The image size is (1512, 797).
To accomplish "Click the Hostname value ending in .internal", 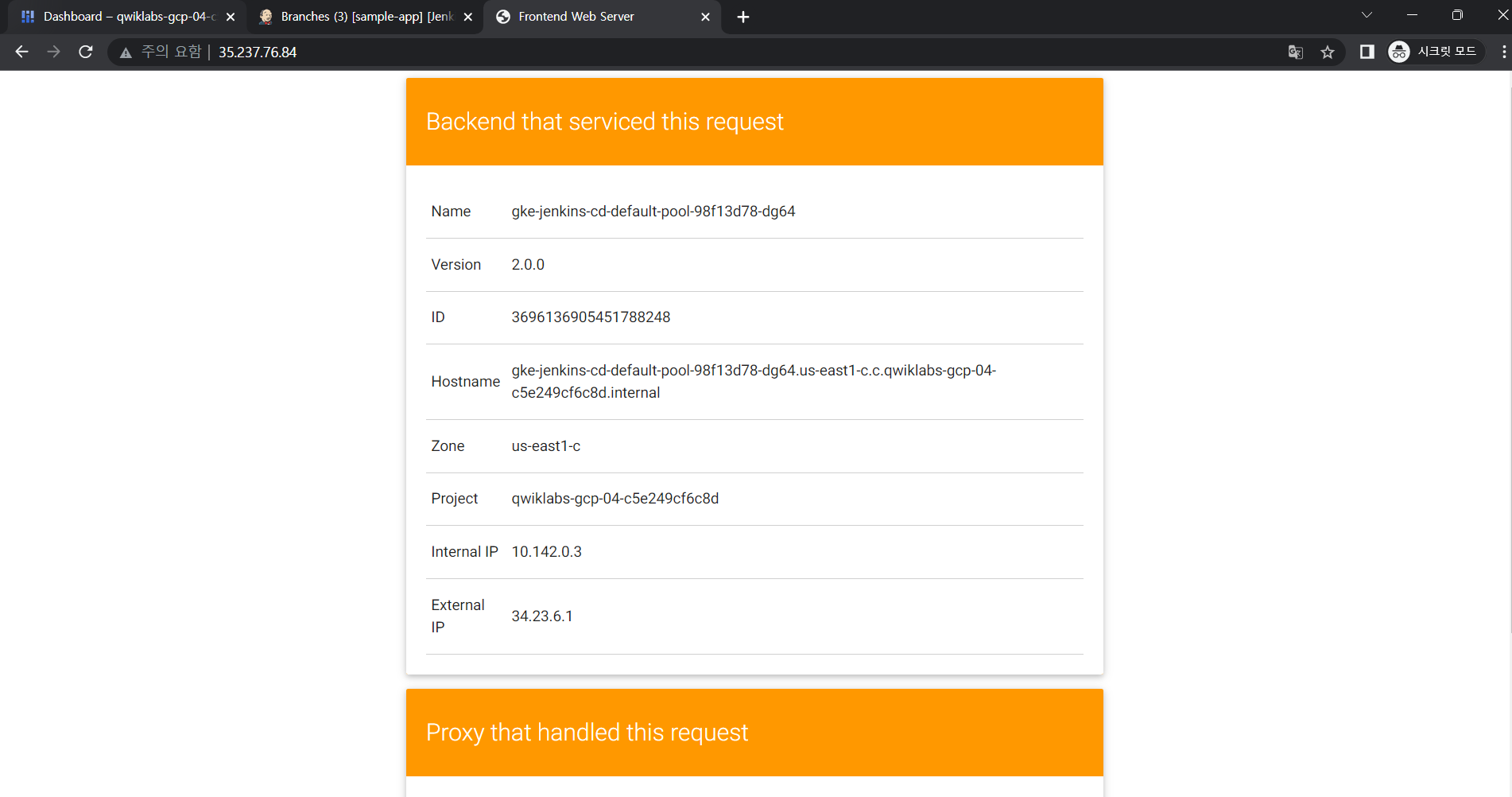I will click(x=754, y=382).
